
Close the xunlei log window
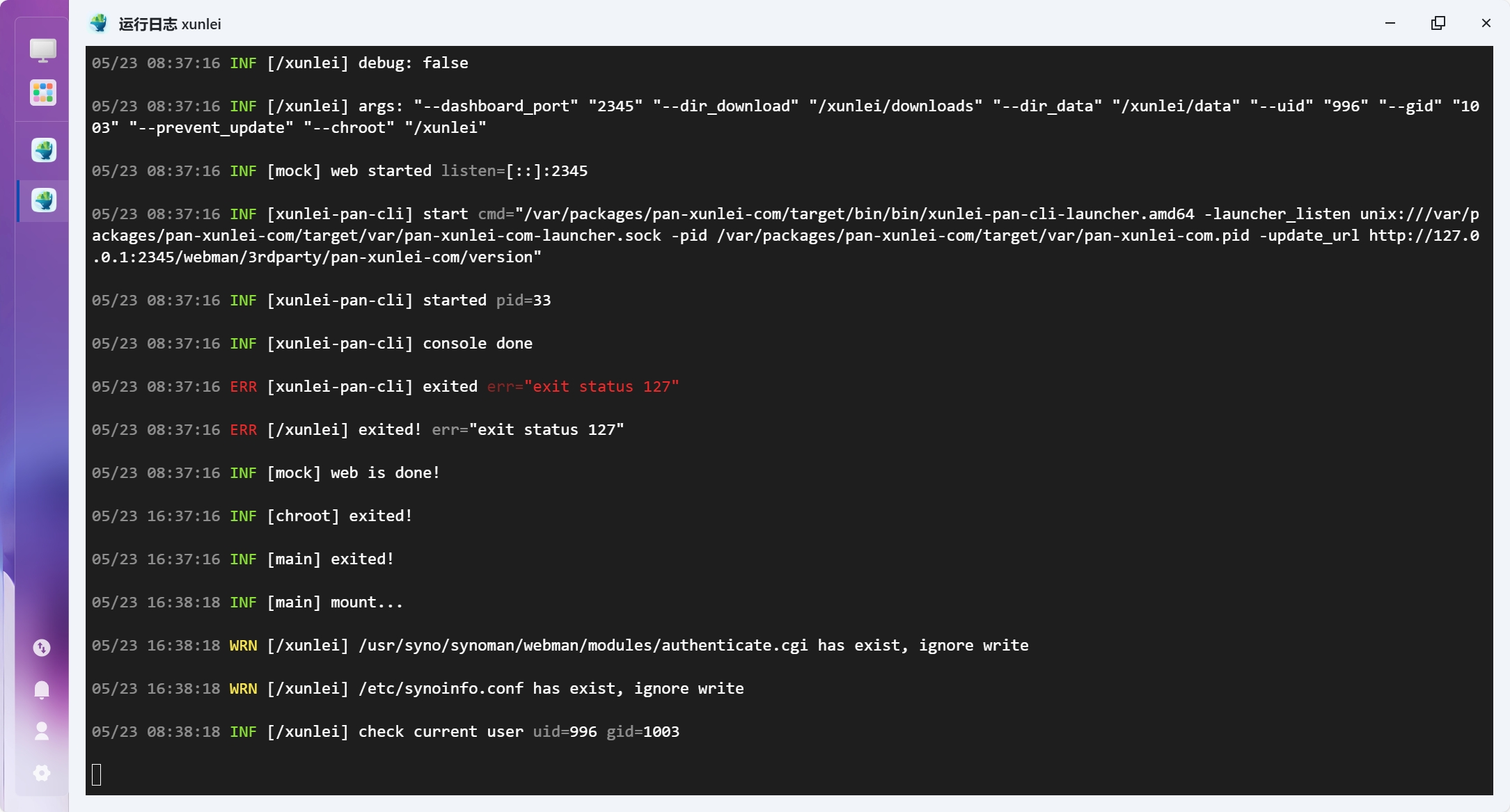pyautogui.click(x=1486, y=23)
